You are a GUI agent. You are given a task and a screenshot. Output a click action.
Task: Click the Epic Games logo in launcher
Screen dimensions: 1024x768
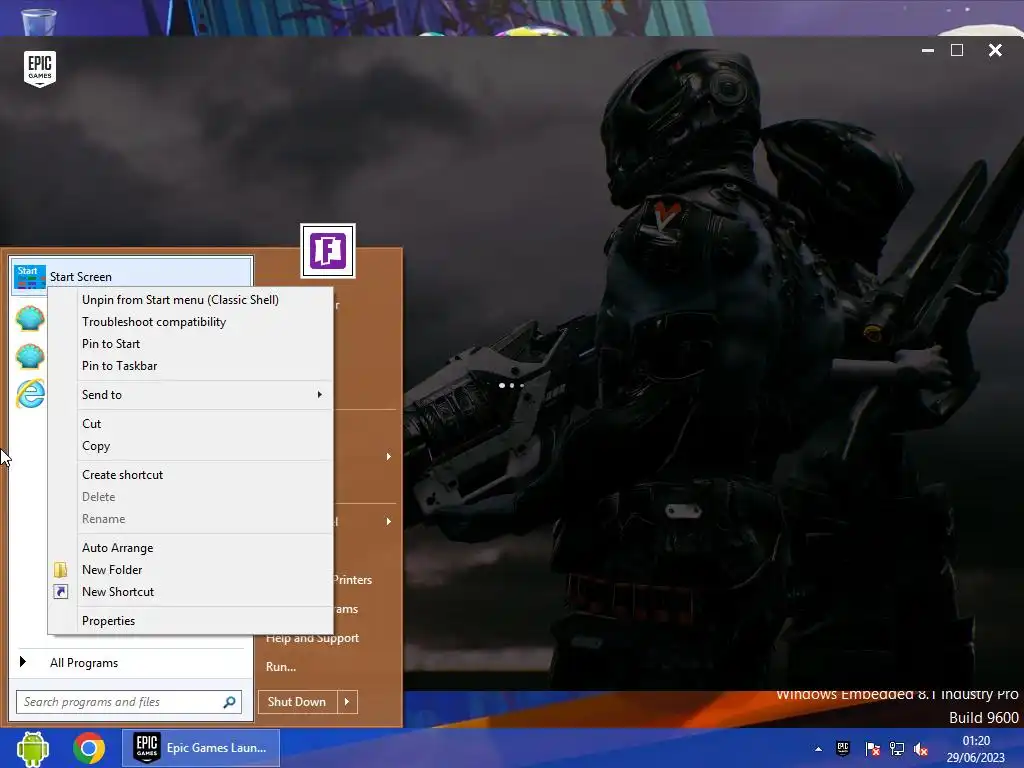pos(40,69)
